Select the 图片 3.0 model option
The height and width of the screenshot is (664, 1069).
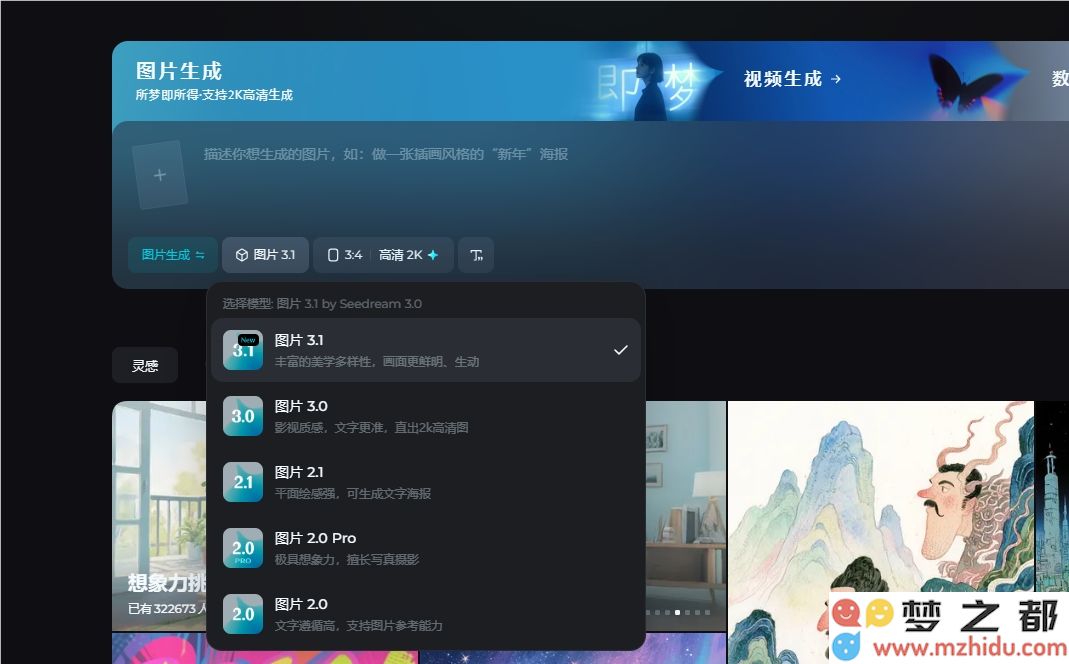[426, 416]
